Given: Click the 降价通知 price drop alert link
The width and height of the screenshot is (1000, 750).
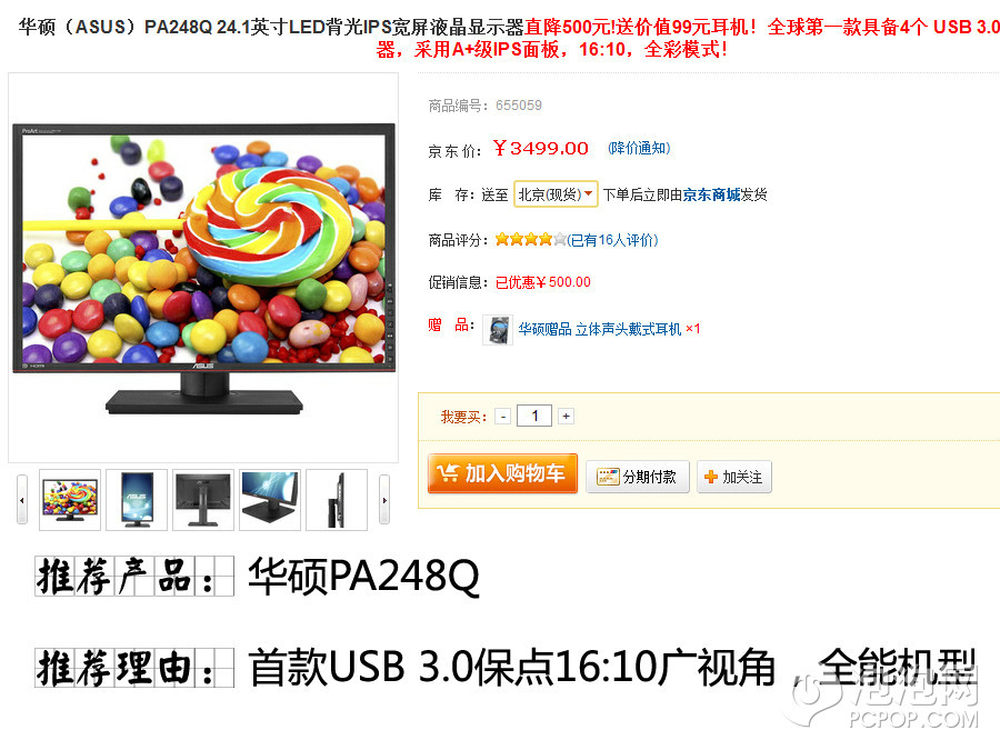Looking at the screenshot, I should tap(638, 148).
